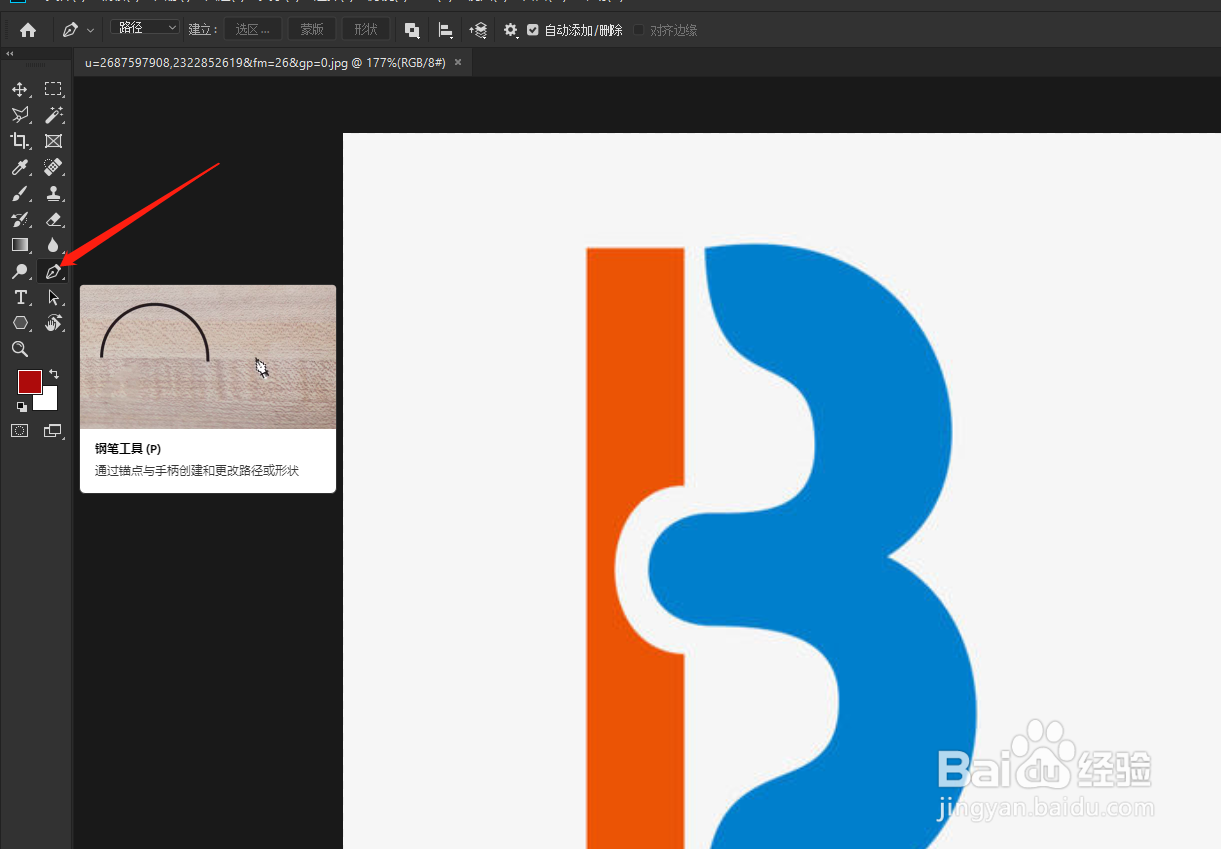Screen dimensions: 1221x849
Task: Open the path arrangement options
Action: 478,30
